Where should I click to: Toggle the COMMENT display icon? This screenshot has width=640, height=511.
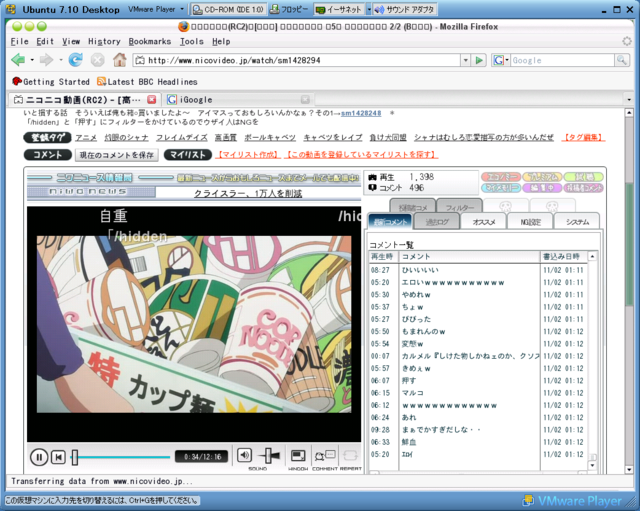325,455
